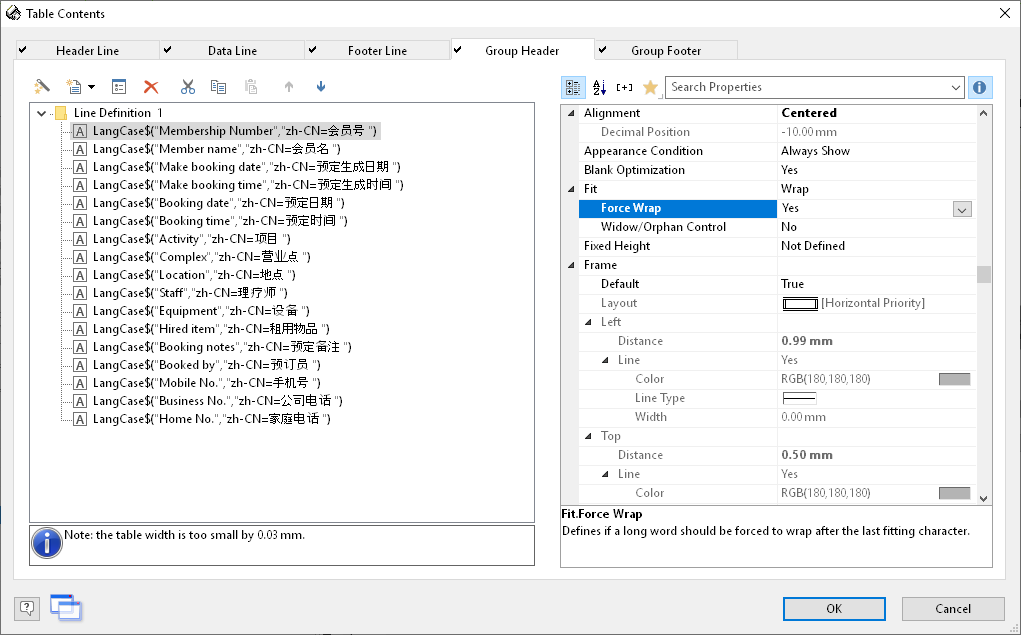Toggle the Group Footer checkbox
Screen dimensions: 1021x635
pyautogui.click(x=602, y=49)
